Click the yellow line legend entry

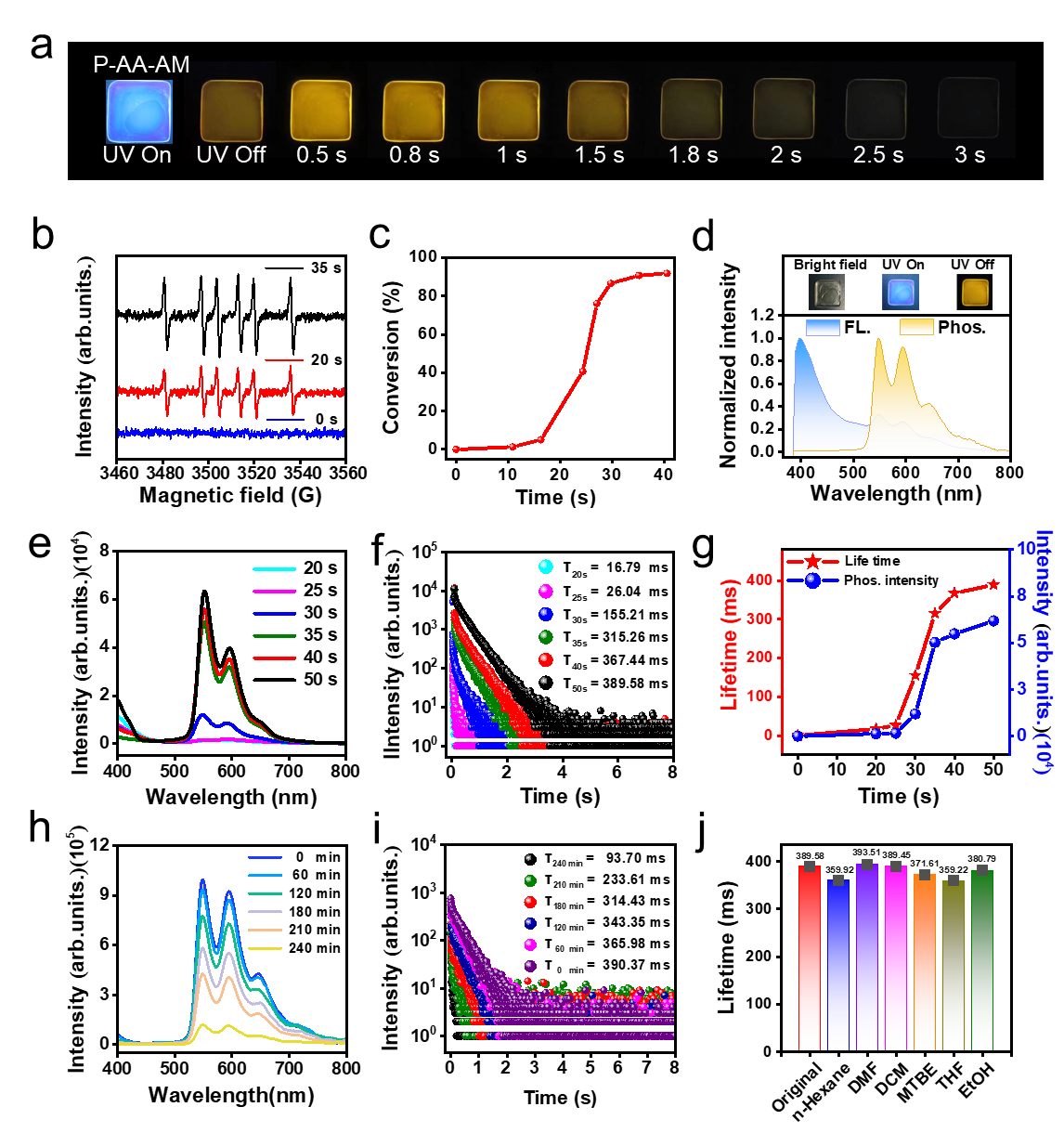tap(265, 948)
